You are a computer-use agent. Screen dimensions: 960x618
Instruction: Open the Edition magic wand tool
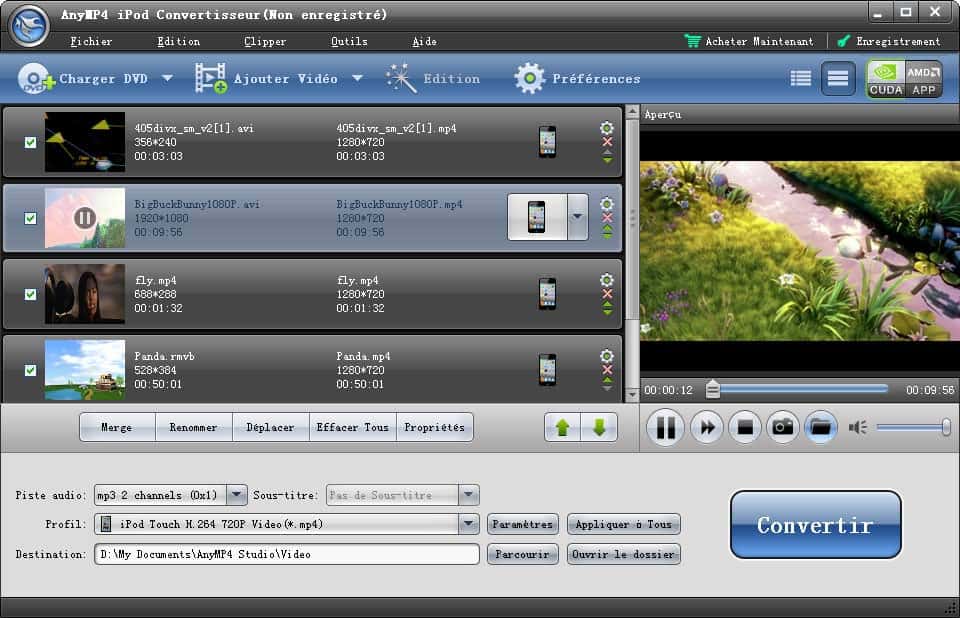pyautogui.click(x=401, y=78)
